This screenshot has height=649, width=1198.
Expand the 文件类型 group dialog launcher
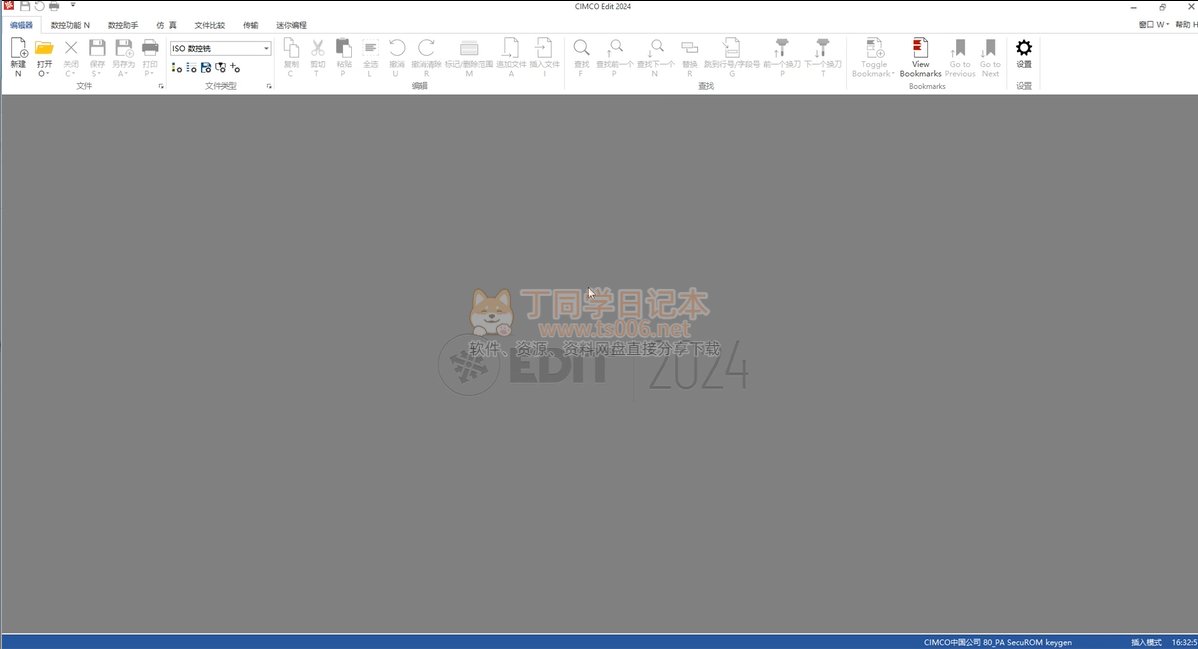click(269, 86)
